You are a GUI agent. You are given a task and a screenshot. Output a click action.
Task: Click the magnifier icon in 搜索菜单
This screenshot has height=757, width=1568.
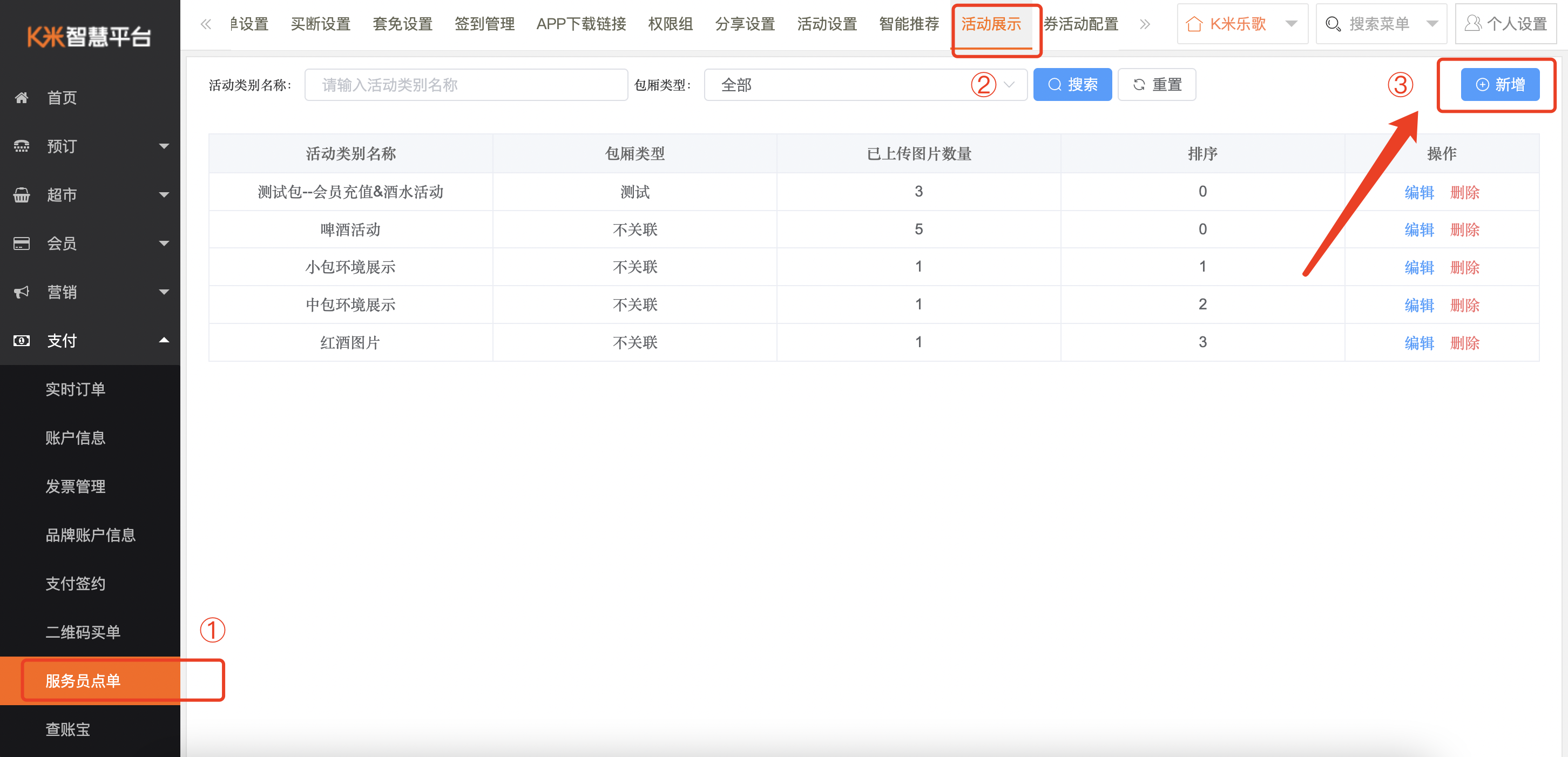(1333, 24)
